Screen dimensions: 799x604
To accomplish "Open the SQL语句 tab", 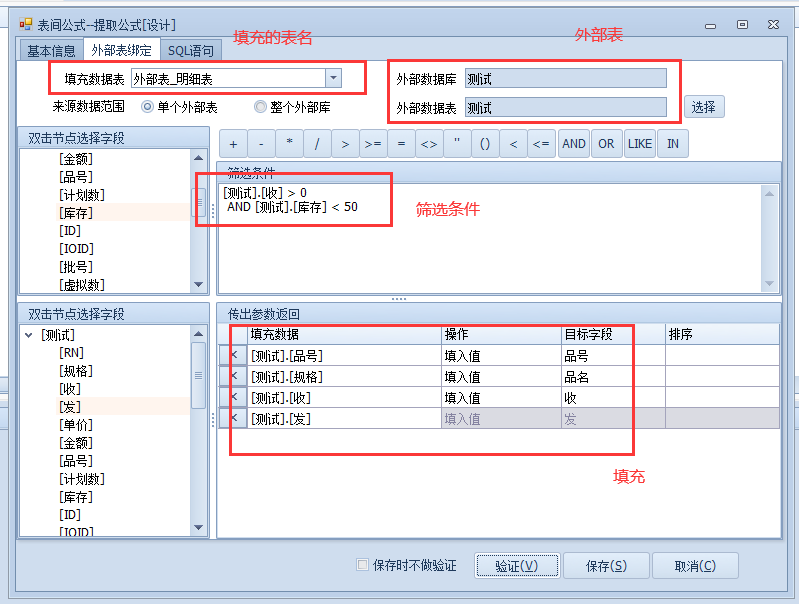I will click(189, 51).
